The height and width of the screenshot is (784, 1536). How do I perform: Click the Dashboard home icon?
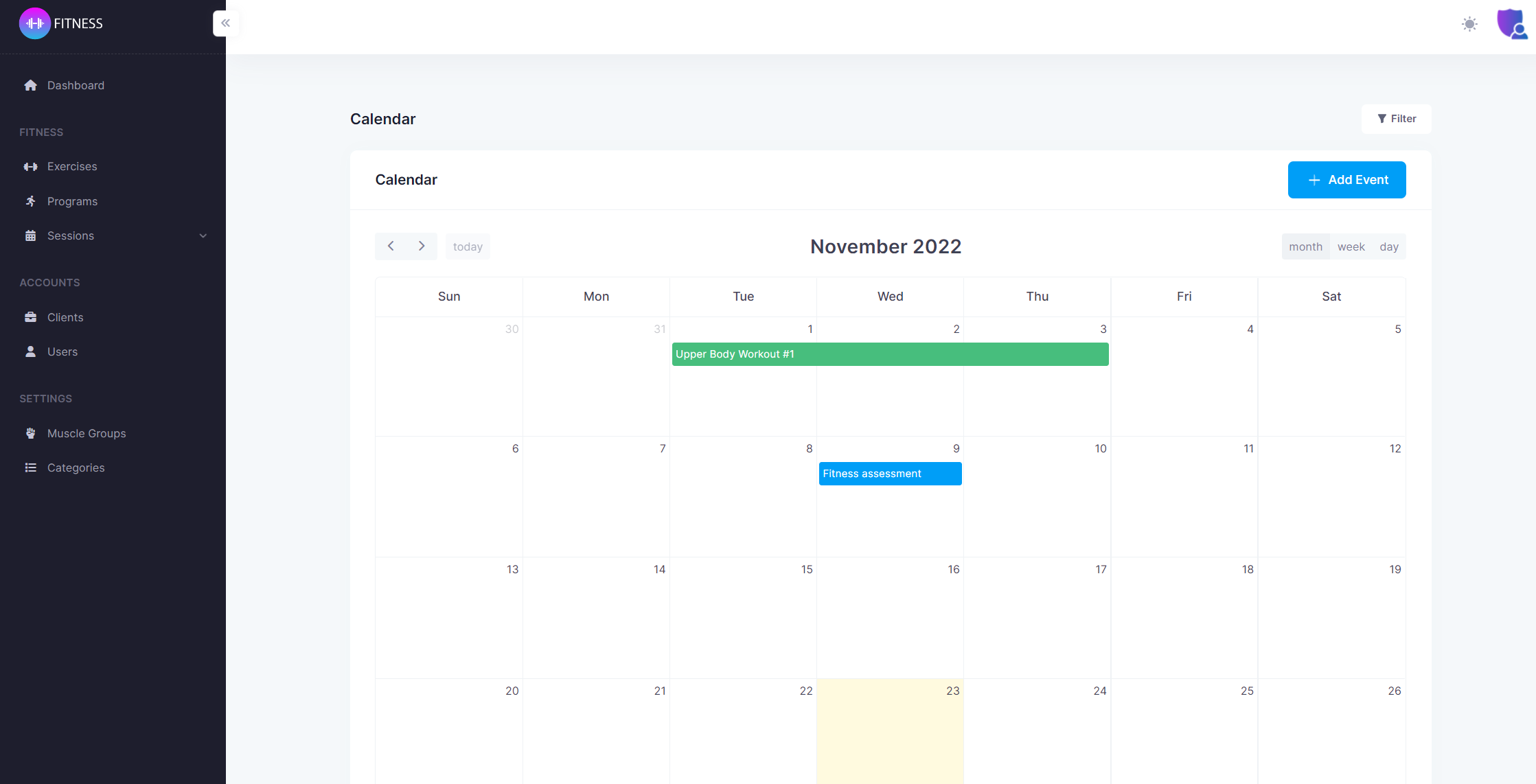(30, 85)
